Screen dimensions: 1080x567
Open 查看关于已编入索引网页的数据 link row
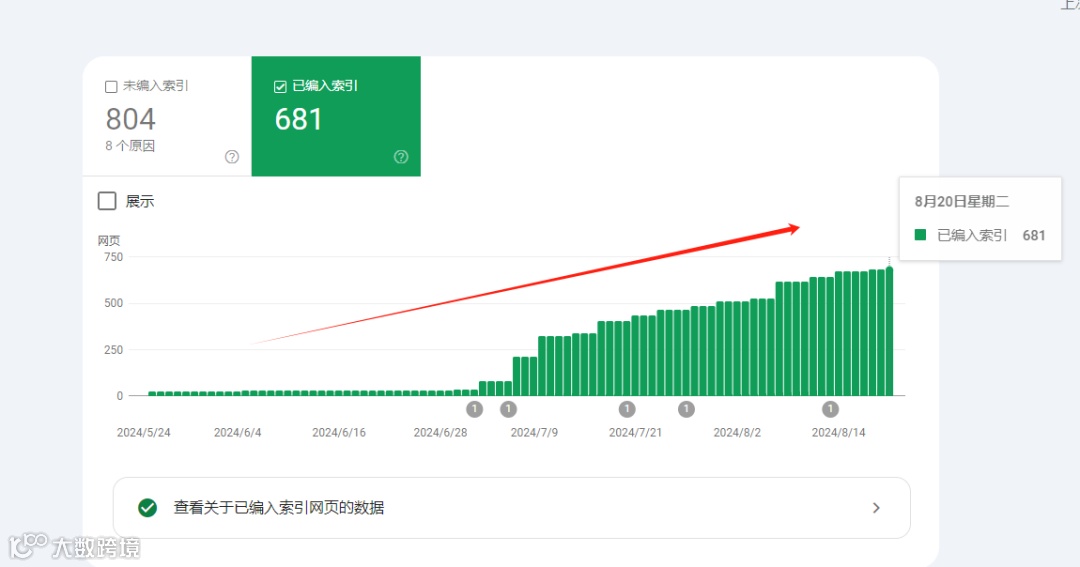click(x=512, y=508)
